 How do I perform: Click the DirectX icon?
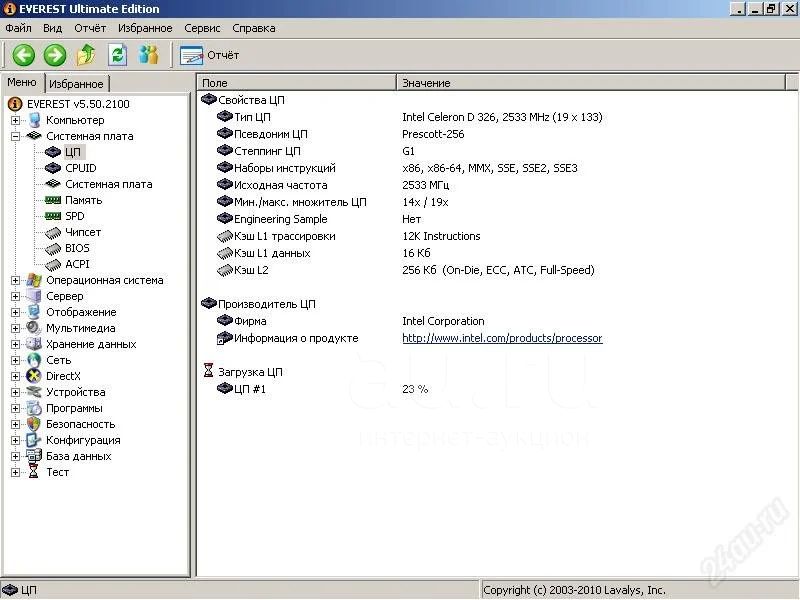coord(34,376)
